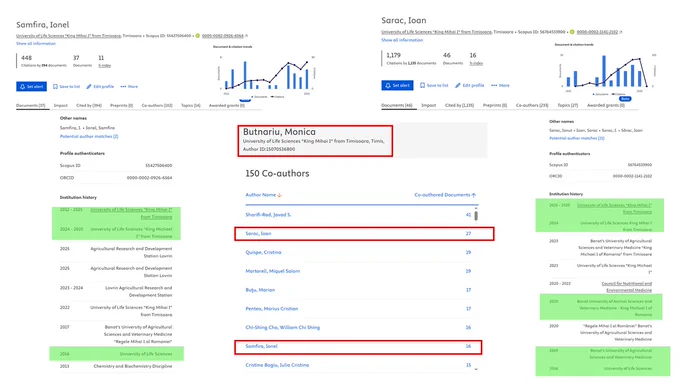680x383 pixels.
Task: Click the Set alert button on Samfira profile
Action: click(31, 86)
